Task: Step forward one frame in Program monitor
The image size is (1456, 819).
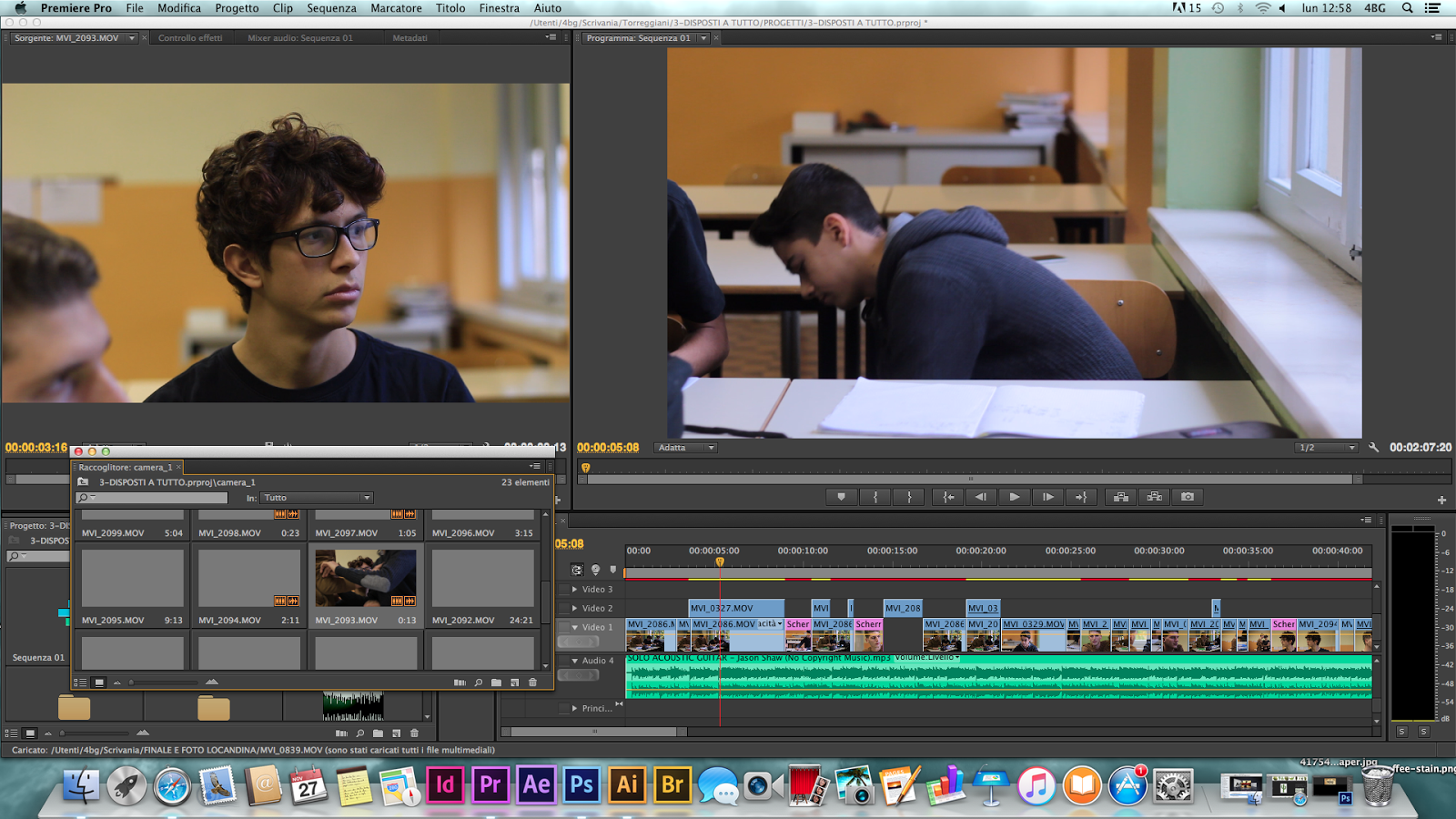Action: 1048,497
